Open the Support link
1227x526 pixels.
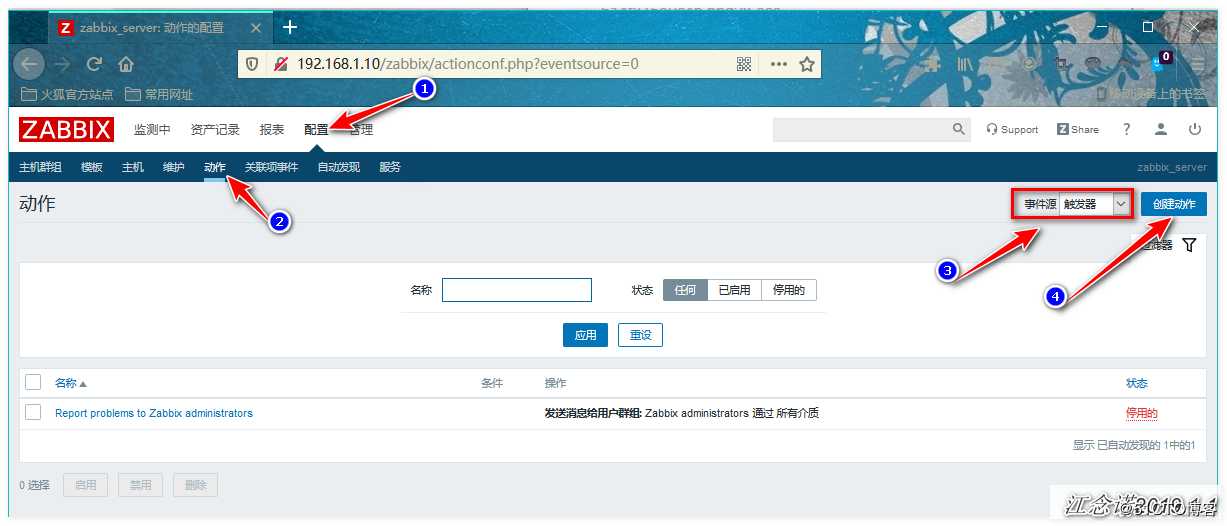(1012, 129)
